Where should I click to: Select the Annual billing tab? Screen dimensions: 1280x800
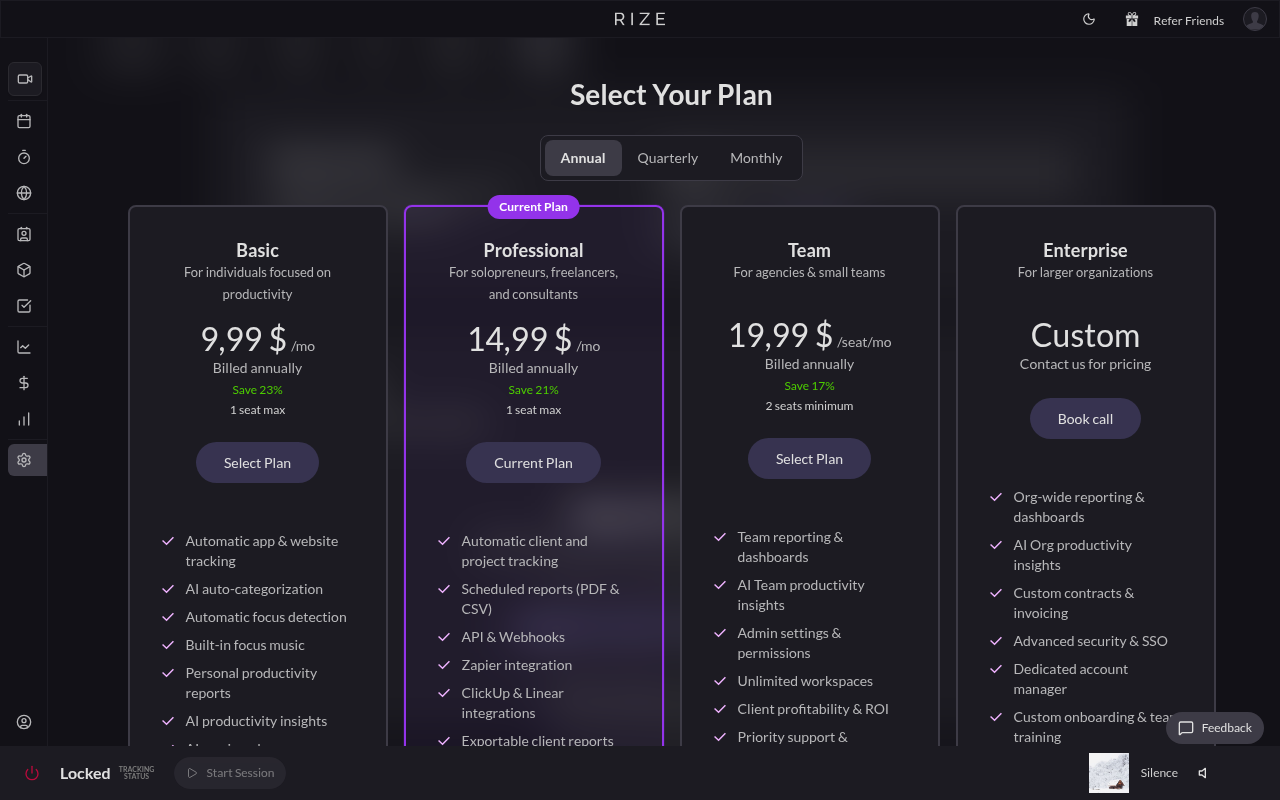point(583,158)
